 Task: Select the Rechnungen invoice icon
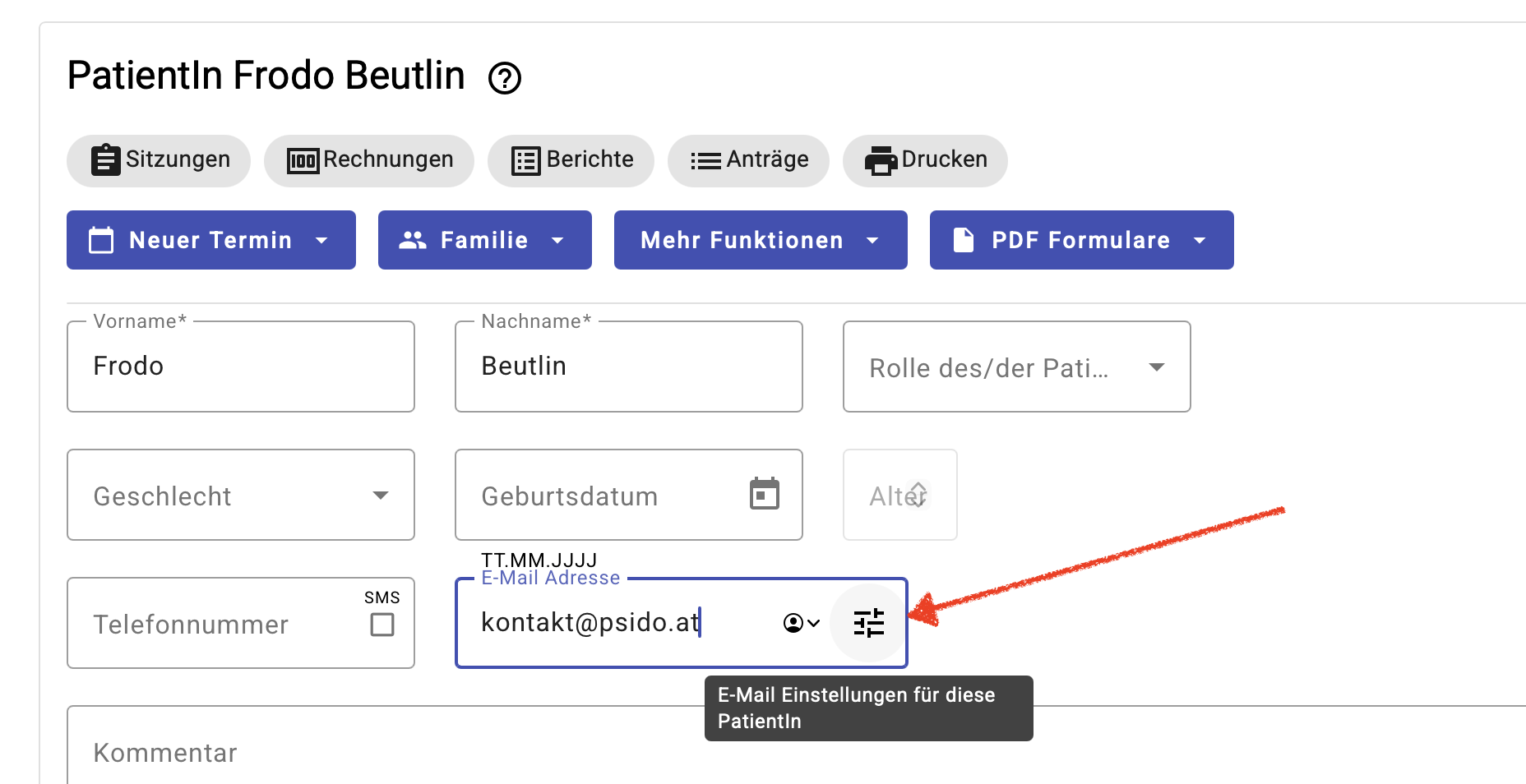click(x=302, y=159)
